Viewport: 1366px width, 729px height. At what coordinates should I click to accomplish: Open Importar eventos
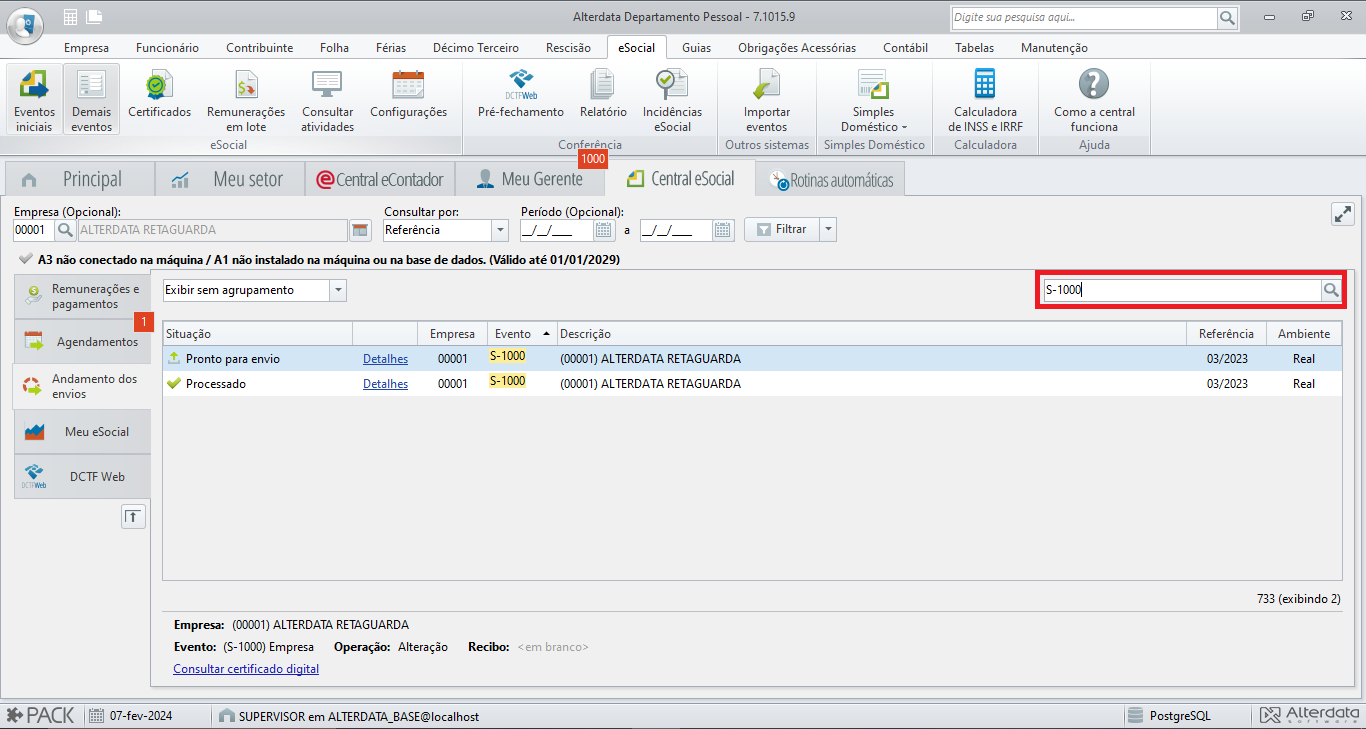pyautogui.click(x=767, y=100)
